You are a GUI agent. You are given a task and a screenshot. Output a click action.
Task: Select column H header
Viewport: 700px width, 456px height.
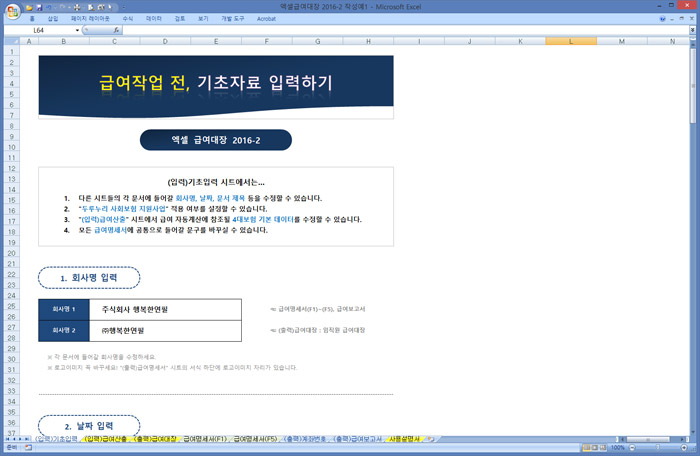(x=368, y=41)
